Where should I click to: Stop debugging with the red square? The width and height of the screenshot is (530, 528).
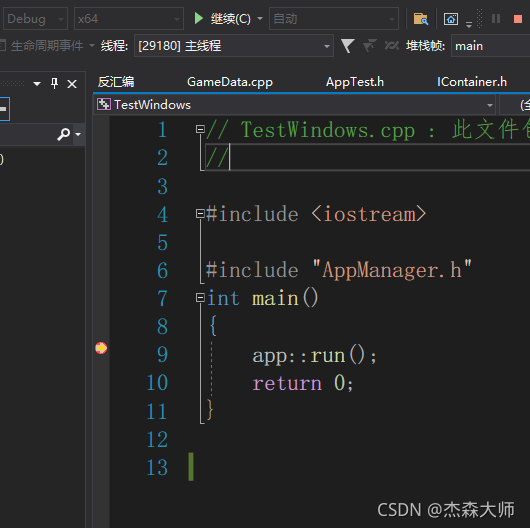point(518,19)
